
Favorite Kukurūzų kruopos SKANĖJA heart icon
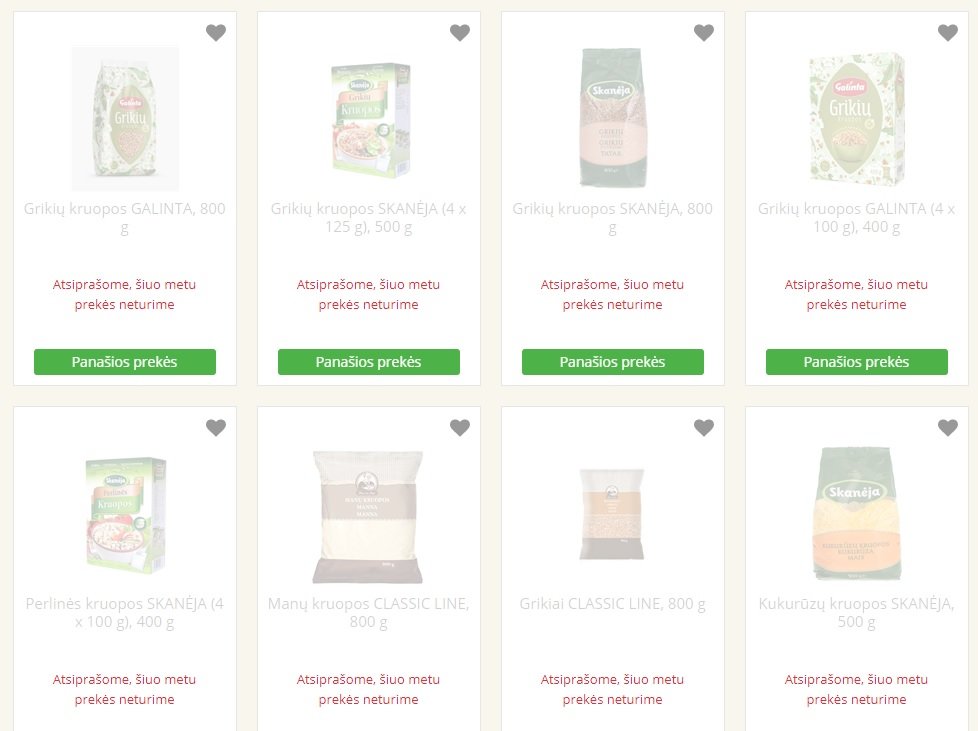pyautogui.click(x=947, y=427)
